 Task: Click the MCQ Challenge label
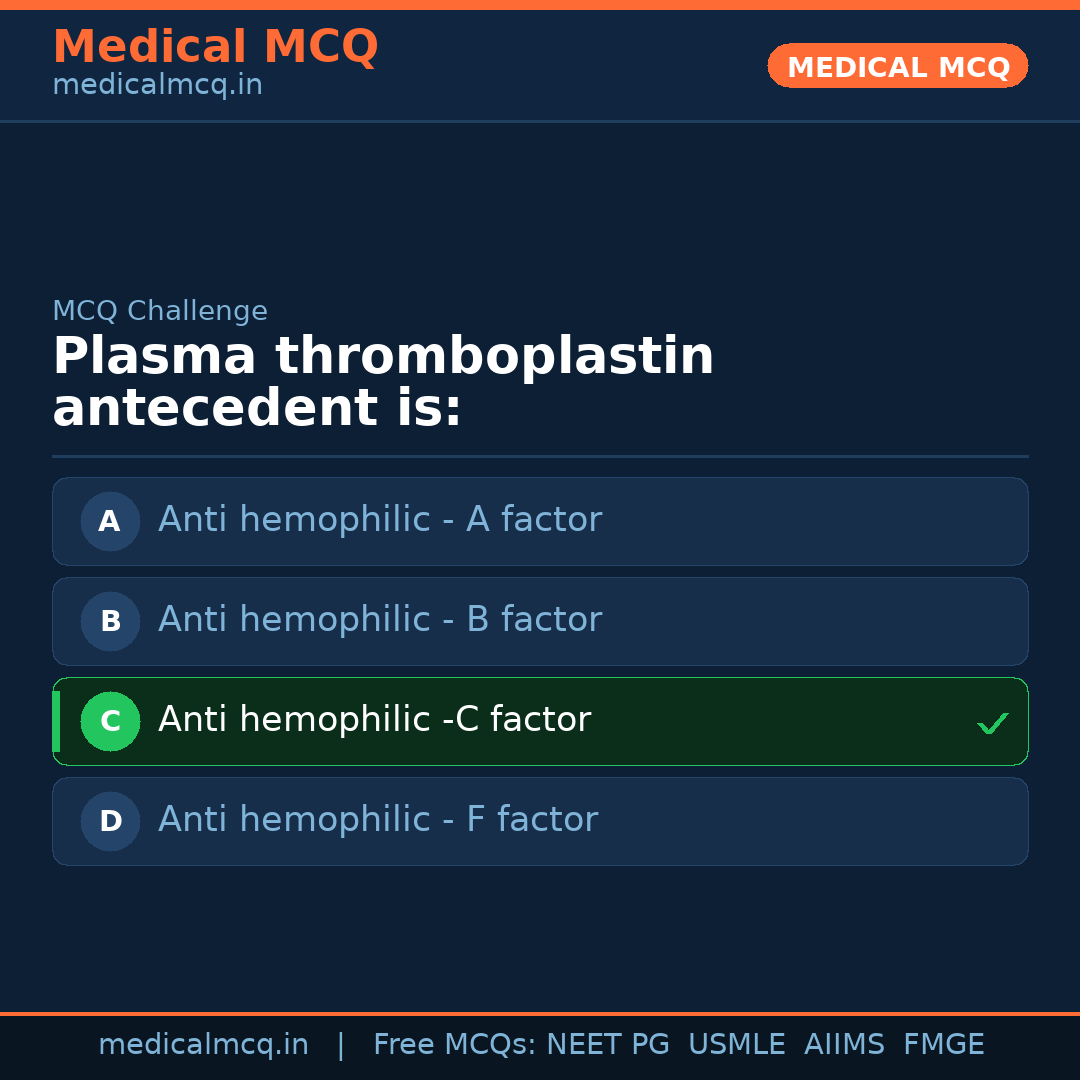coord(160,311)
